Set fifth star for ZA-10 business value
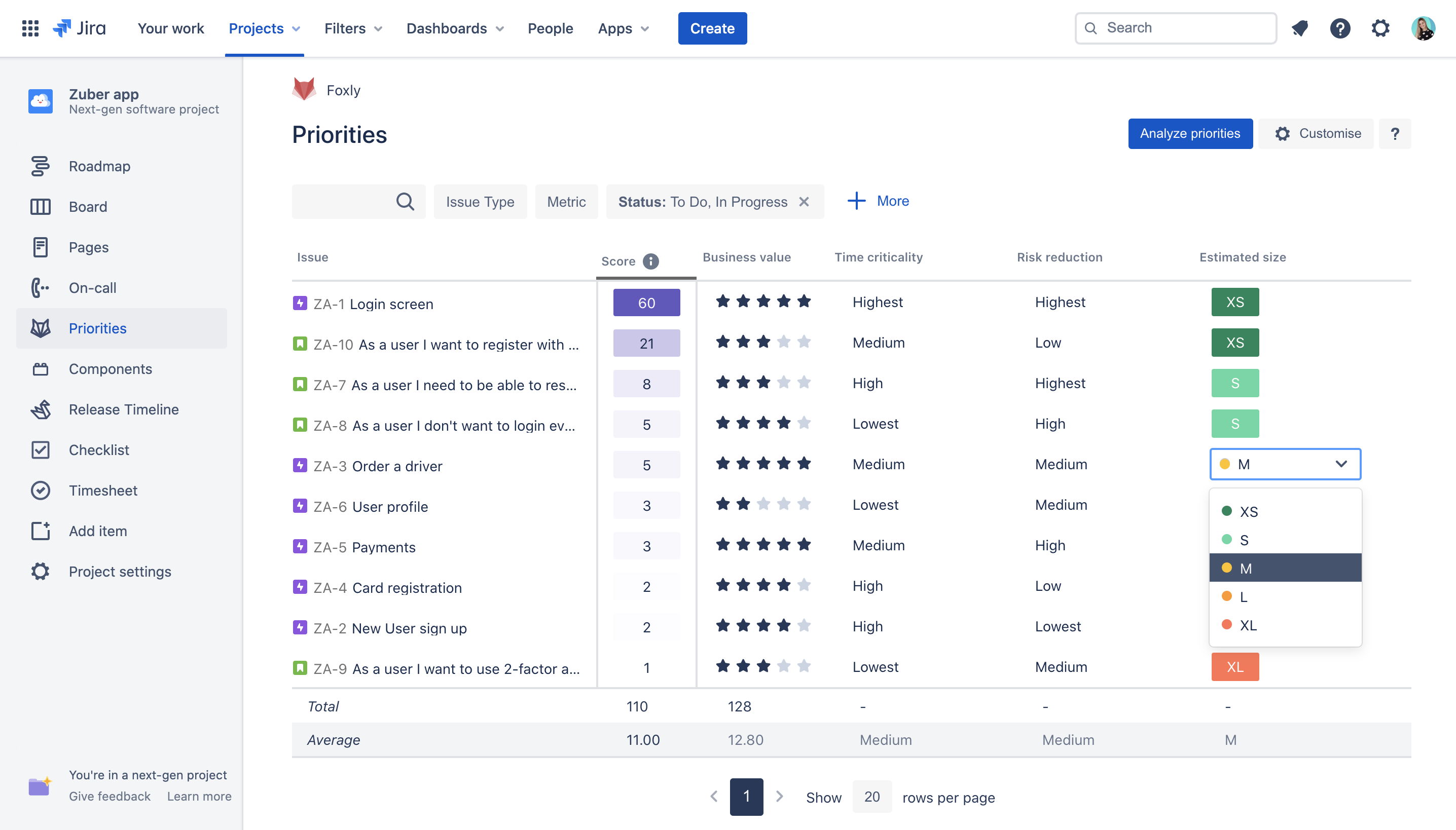The height and width of the screenshot is (830, 1456). click(x=804, y=342)
